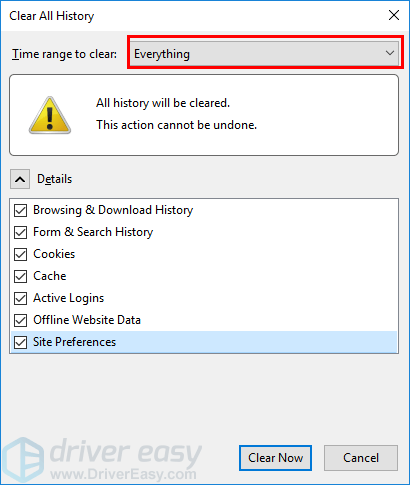
Task: Open the Time range Everything dropdown
Action: pyautogui.click(x=265, y=53)
